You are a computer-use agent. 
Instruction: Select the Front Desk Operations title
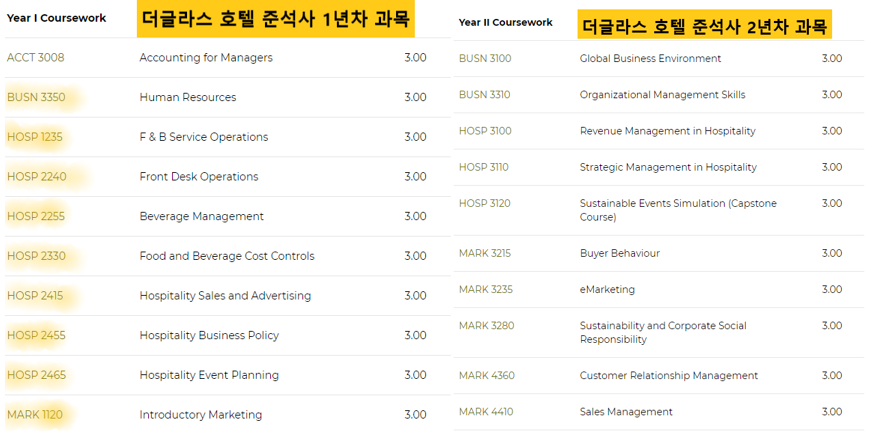click(x=199, y=177)
